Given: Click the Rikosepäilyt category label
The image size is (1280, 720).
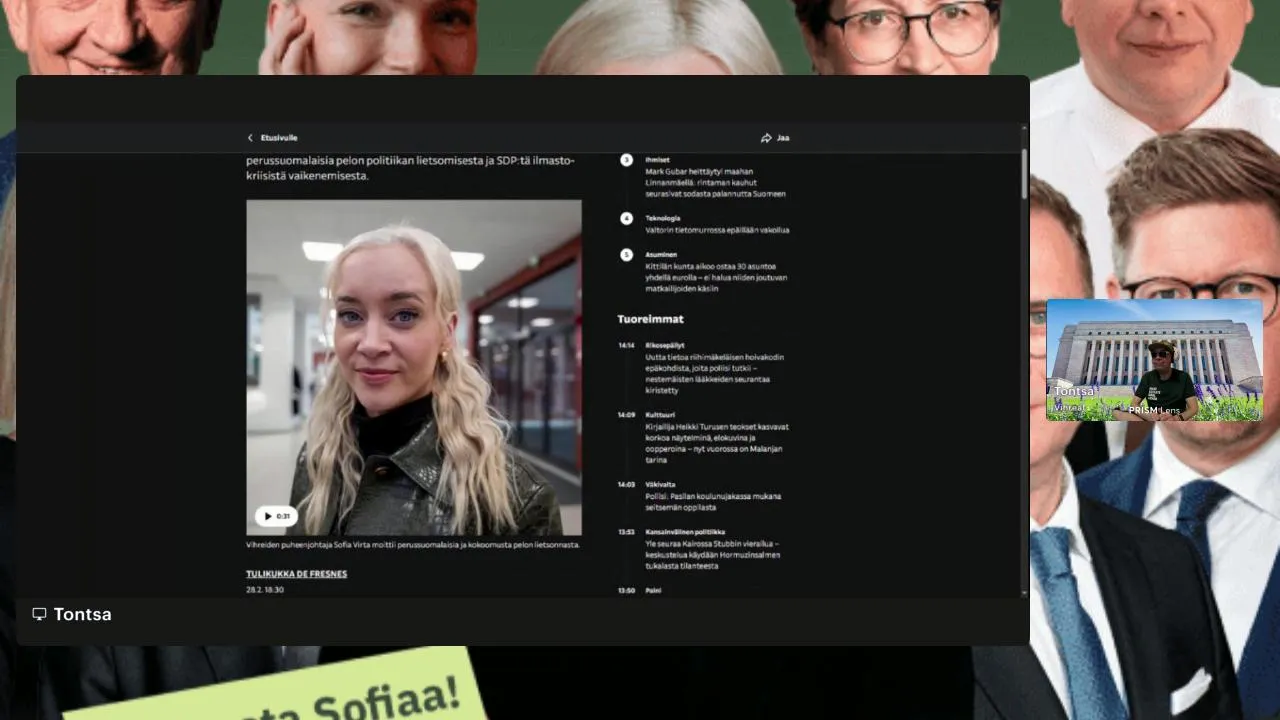Looking at the screenshot, I should [x=665, y=345].
